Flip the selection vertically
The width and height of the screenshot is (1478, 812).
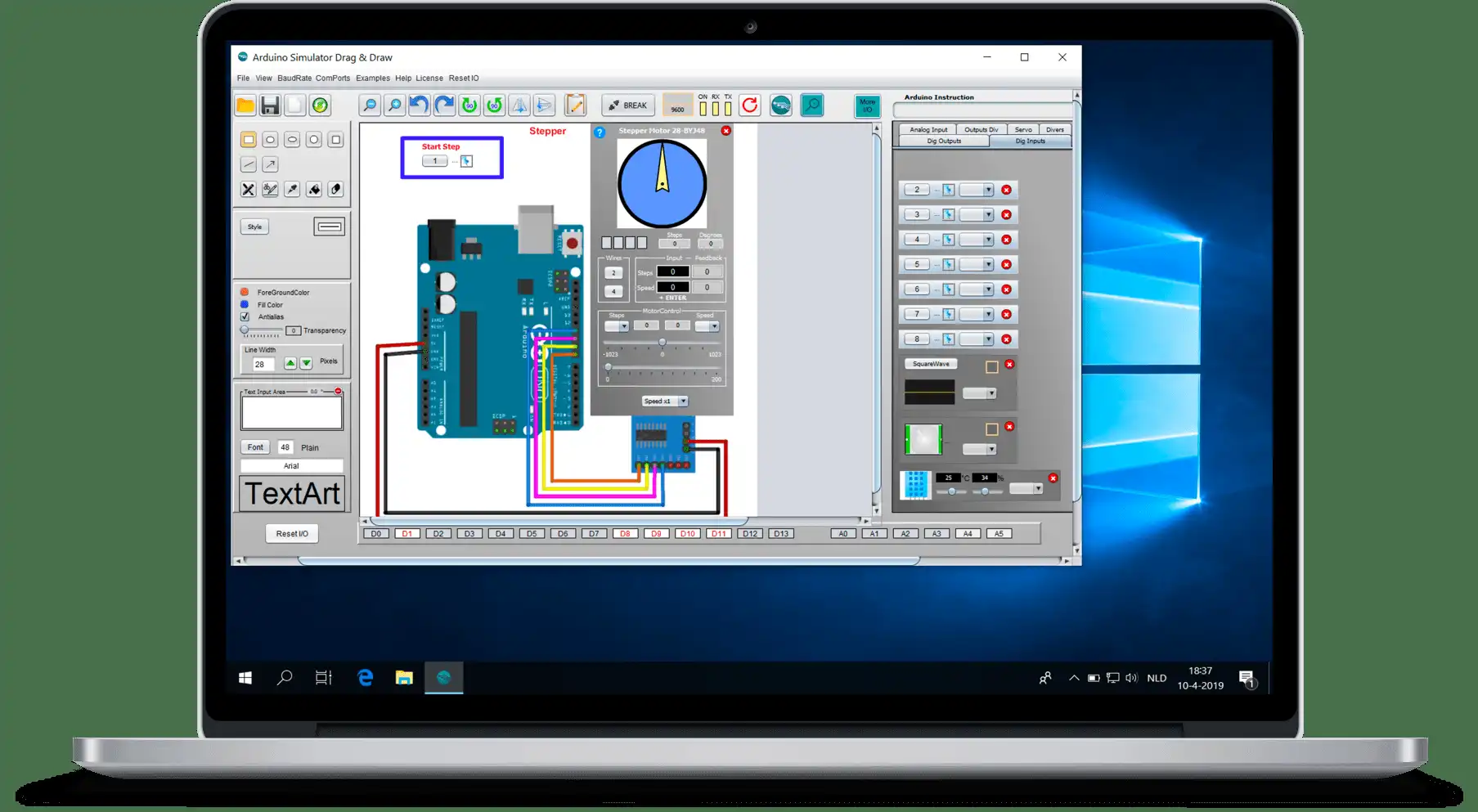pyautogui.click(x=544, y=105)
